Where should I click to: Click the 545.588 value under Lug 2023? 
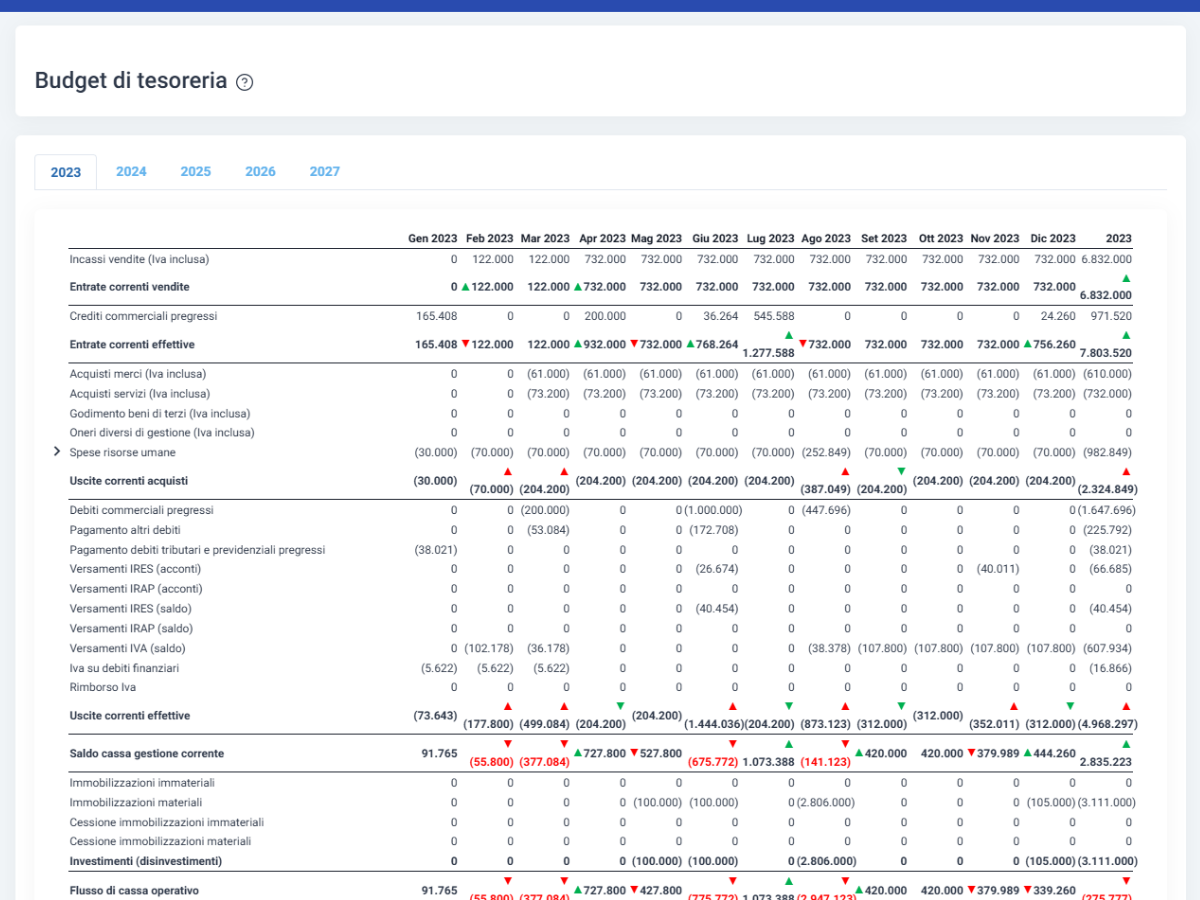(774, 316)
